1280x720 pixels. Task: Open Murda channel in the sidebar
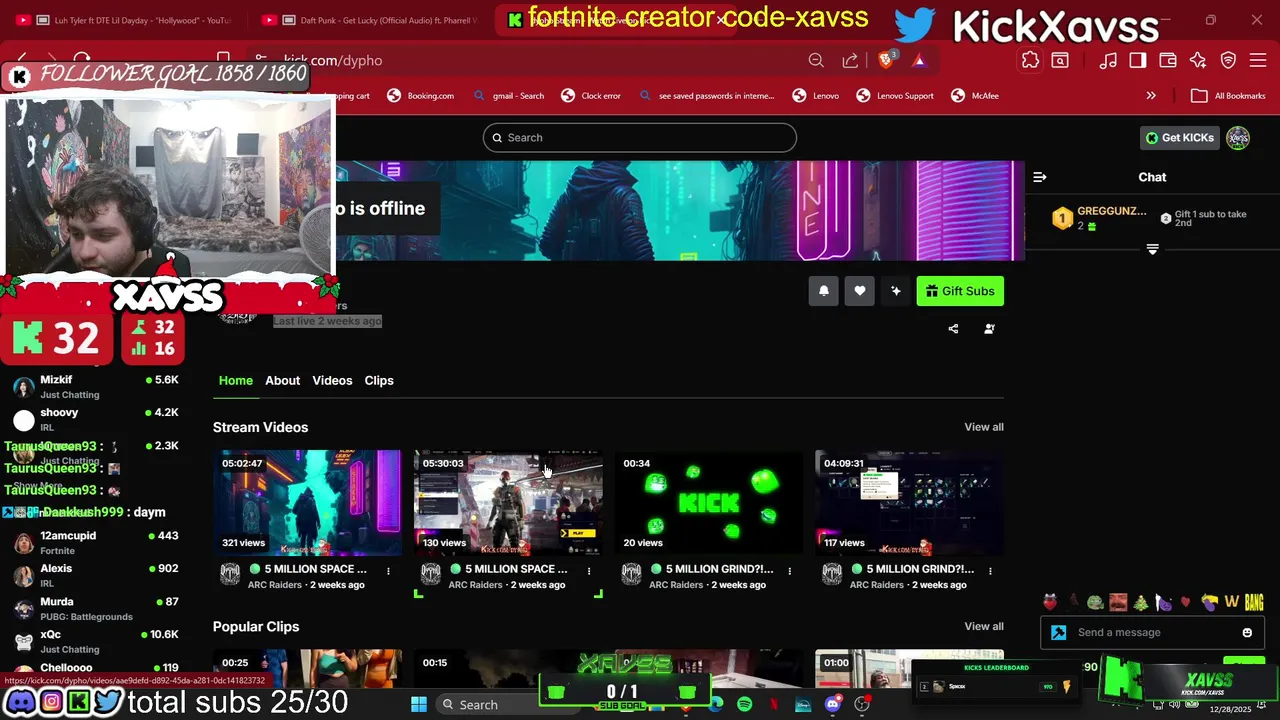coord(96,608)
